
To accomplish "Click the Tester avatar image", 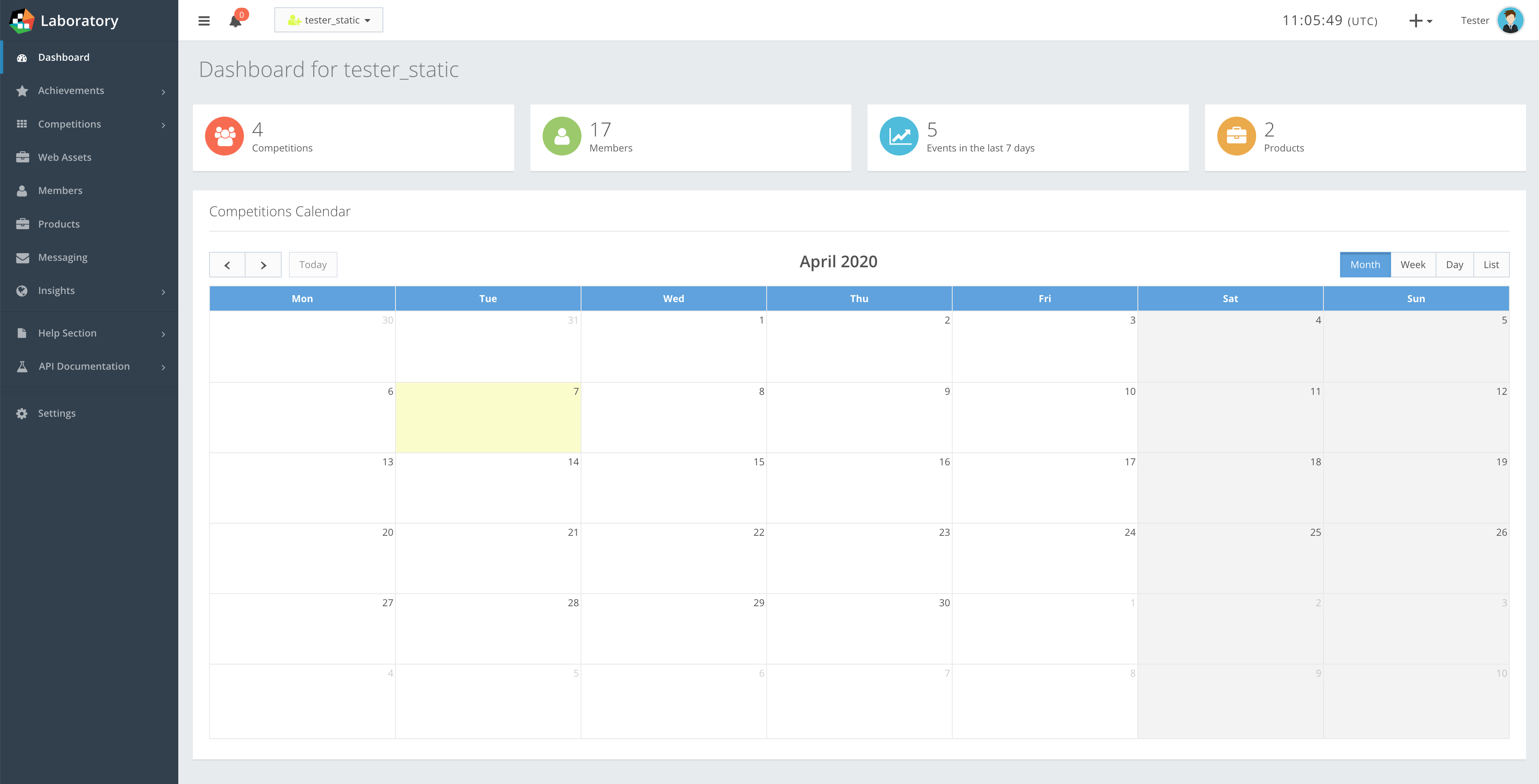I will pos(1510,21).
